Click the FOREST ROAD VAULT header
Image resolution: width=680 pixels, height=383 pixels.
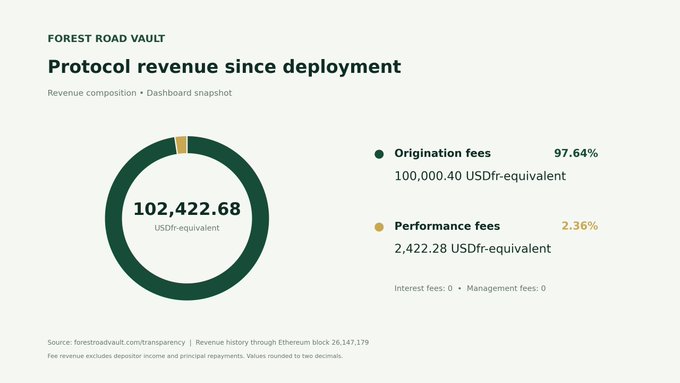[x=106, y=39]
